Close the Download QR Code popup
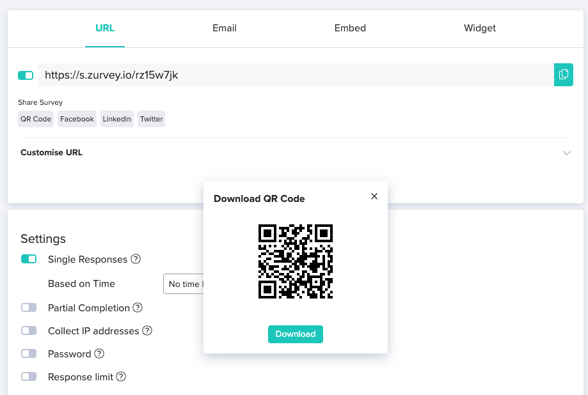The height and width of the screenshot is (395, 588). (x=374, y=196)
